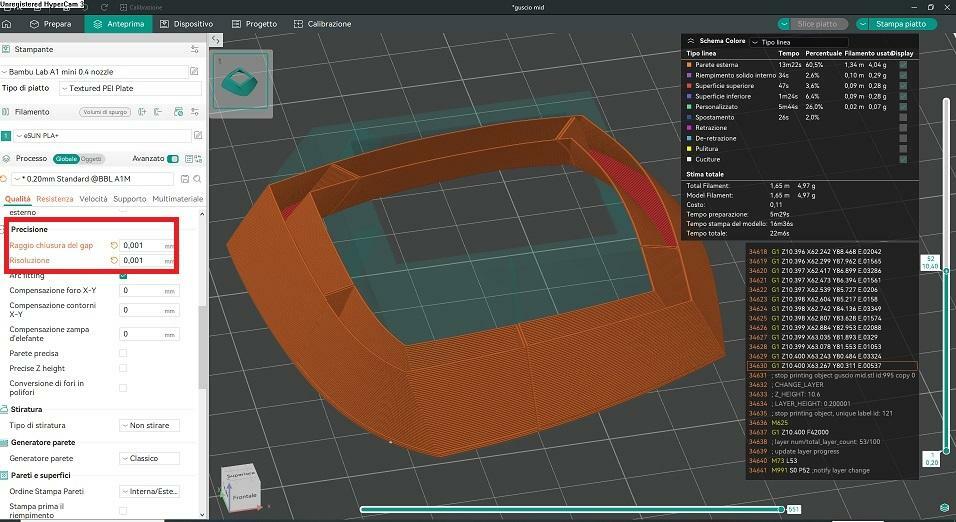The image size is (956, 522).
Task: Open the 0.20mm Standard process dropdown
Action: click(x=93, y=179)
